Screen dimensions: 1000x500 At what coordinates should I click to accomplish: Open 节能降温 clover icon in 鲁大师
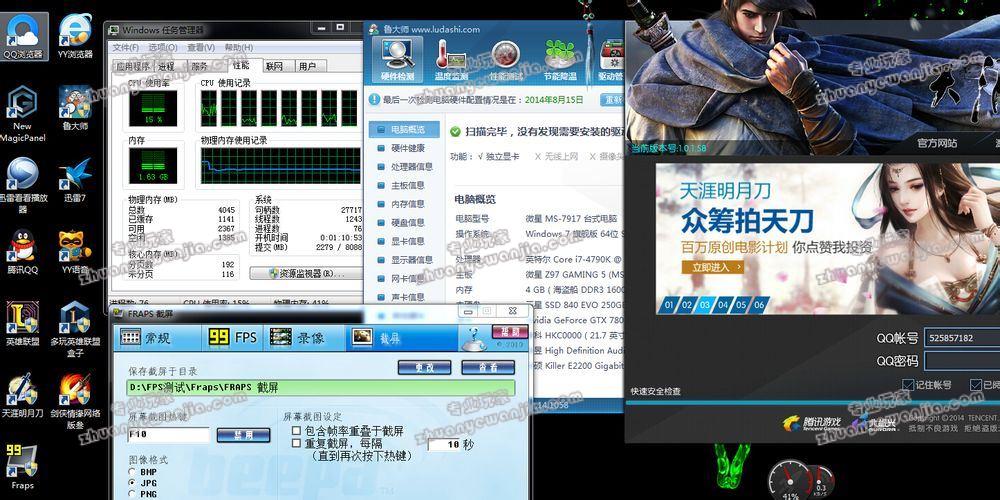pyautogui.click(x=561, y=59)
